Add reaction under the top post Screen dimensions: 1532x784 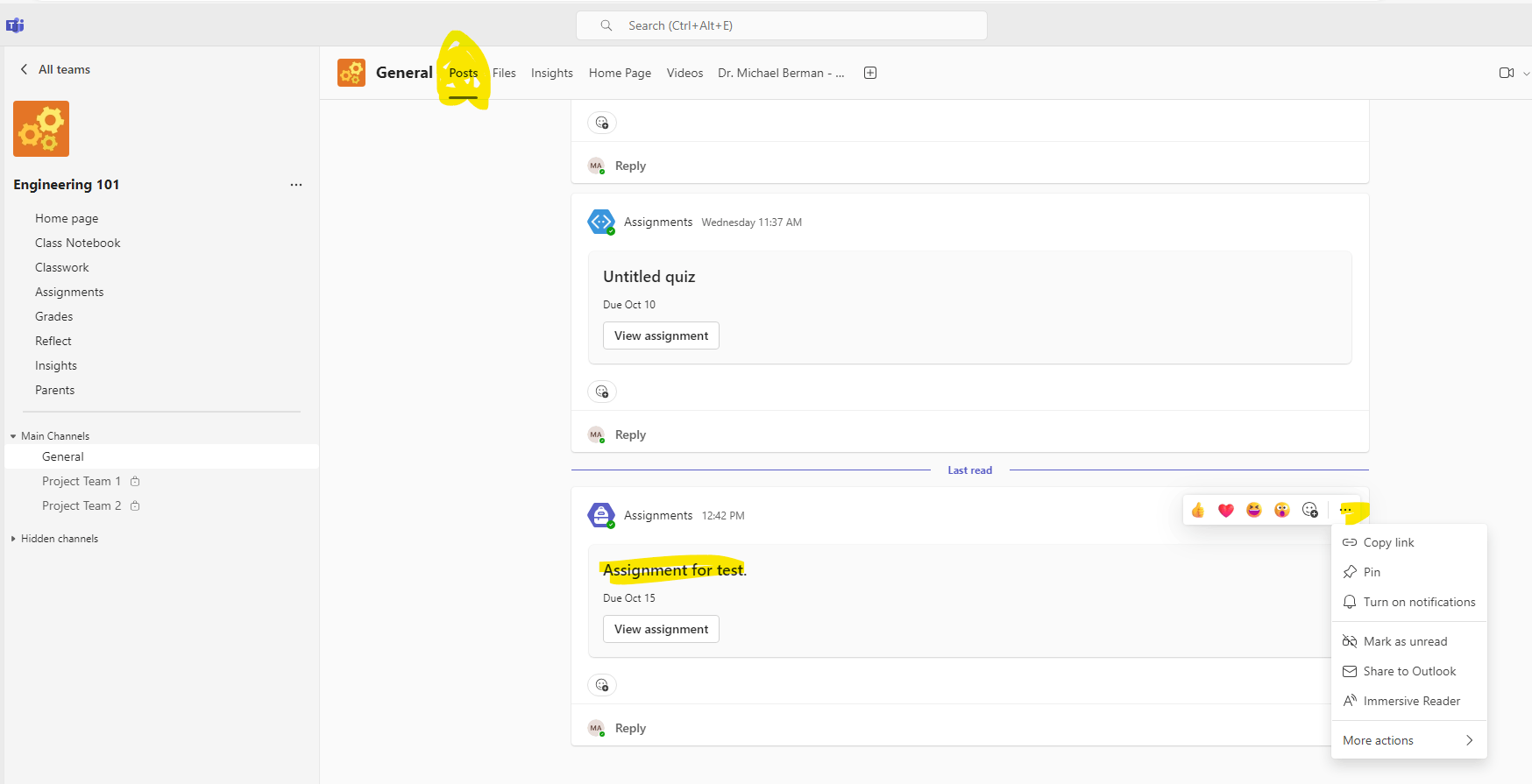[602, 123]
